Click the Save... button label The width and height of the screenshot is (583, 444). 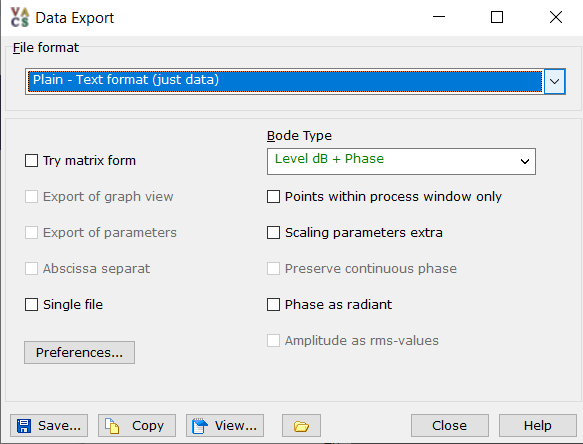click(x=59, y=426)
